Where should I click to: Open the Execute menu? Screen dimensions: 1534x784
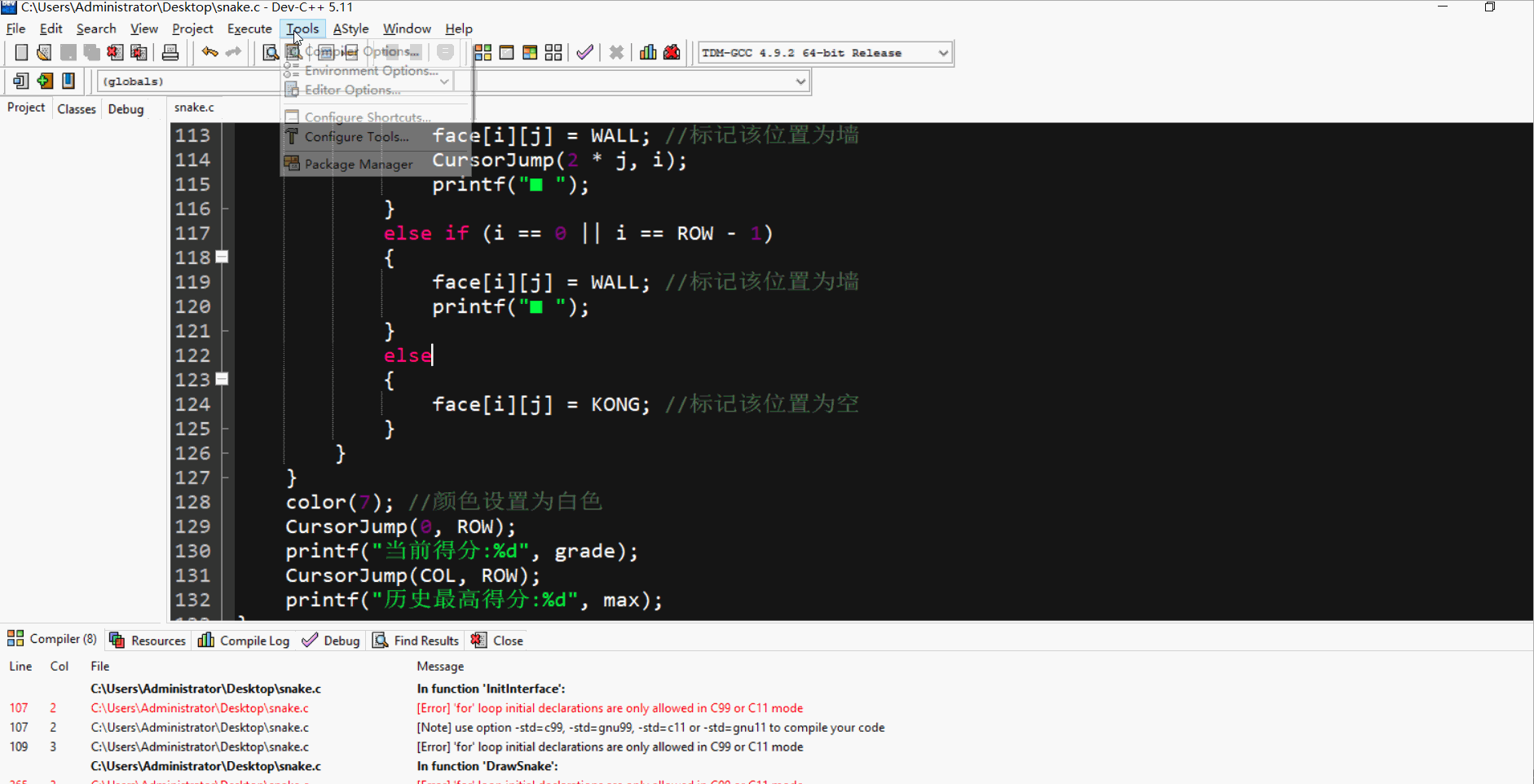pos(249,29)
